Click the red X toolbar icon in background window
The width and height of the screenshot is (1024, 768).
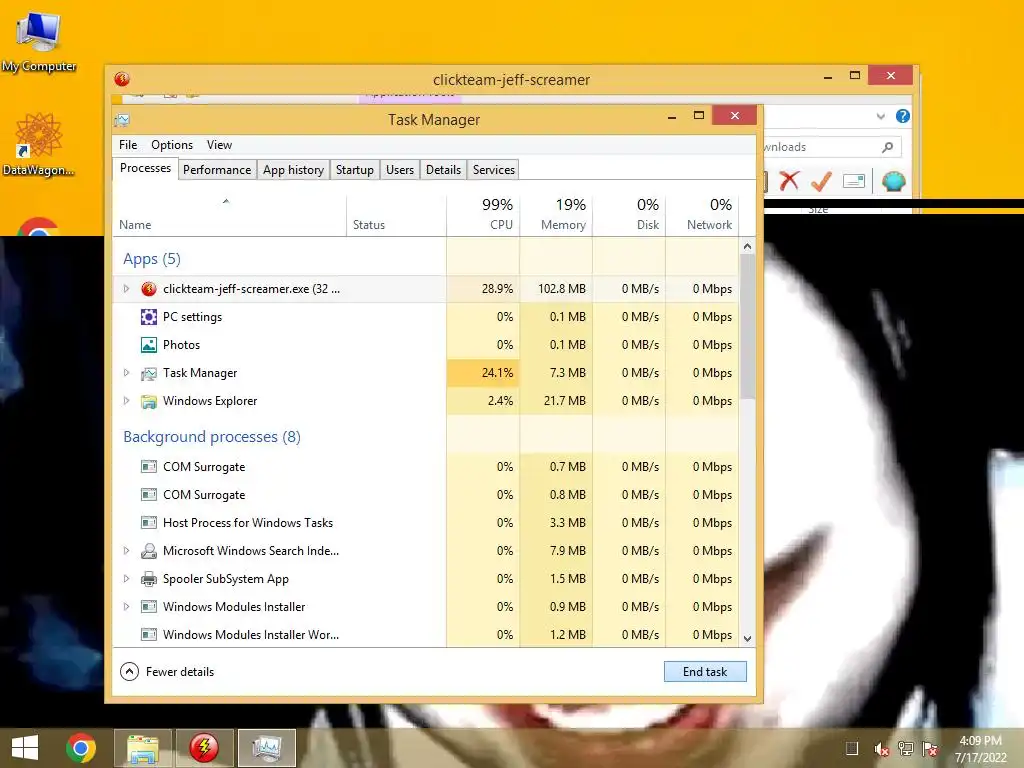789,180
